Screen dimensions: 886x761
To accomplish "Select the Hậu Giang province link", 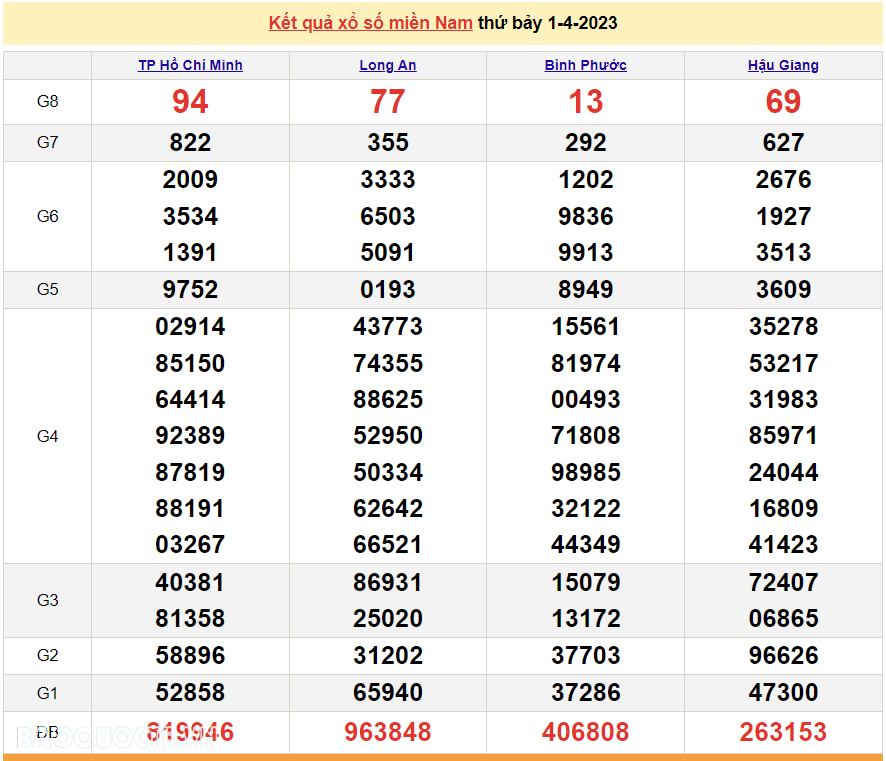I will [783, 65].
